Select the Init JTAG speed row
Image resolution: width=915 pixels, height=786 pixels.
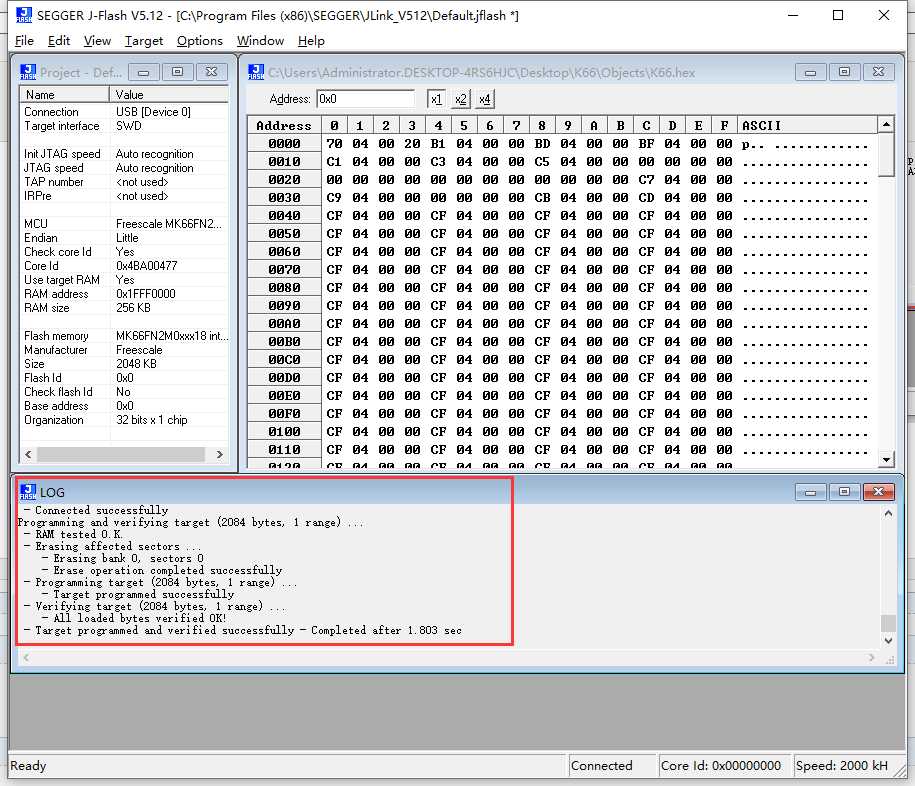124,153
